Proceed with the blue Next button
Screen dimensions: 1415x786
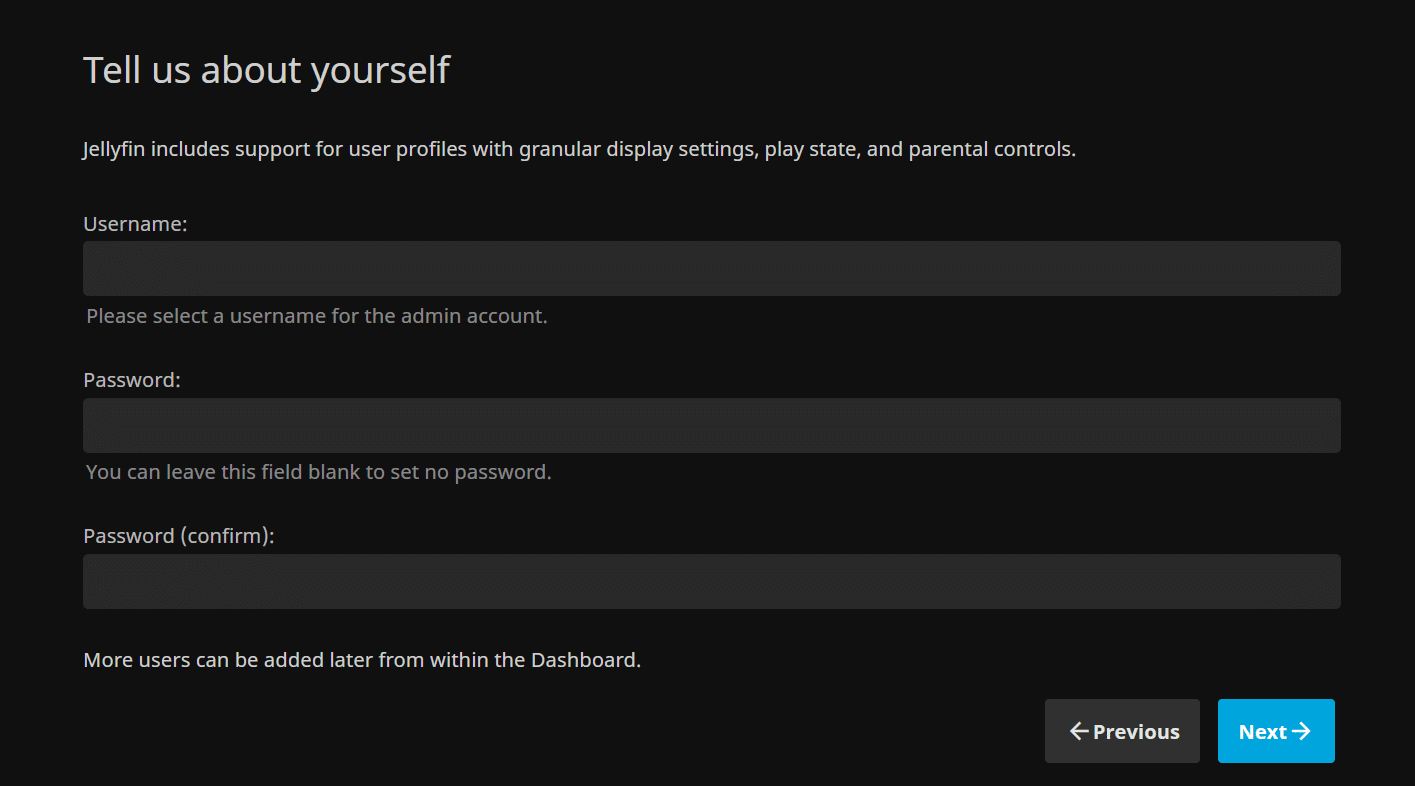1275,731
